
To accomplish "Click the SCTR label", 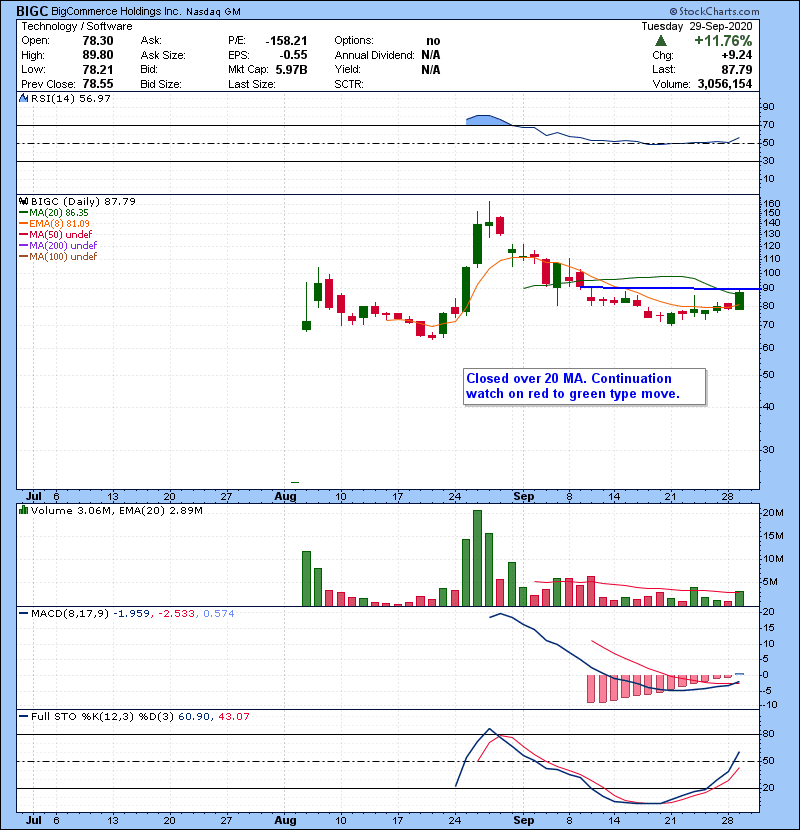I will tap(349, 84).
